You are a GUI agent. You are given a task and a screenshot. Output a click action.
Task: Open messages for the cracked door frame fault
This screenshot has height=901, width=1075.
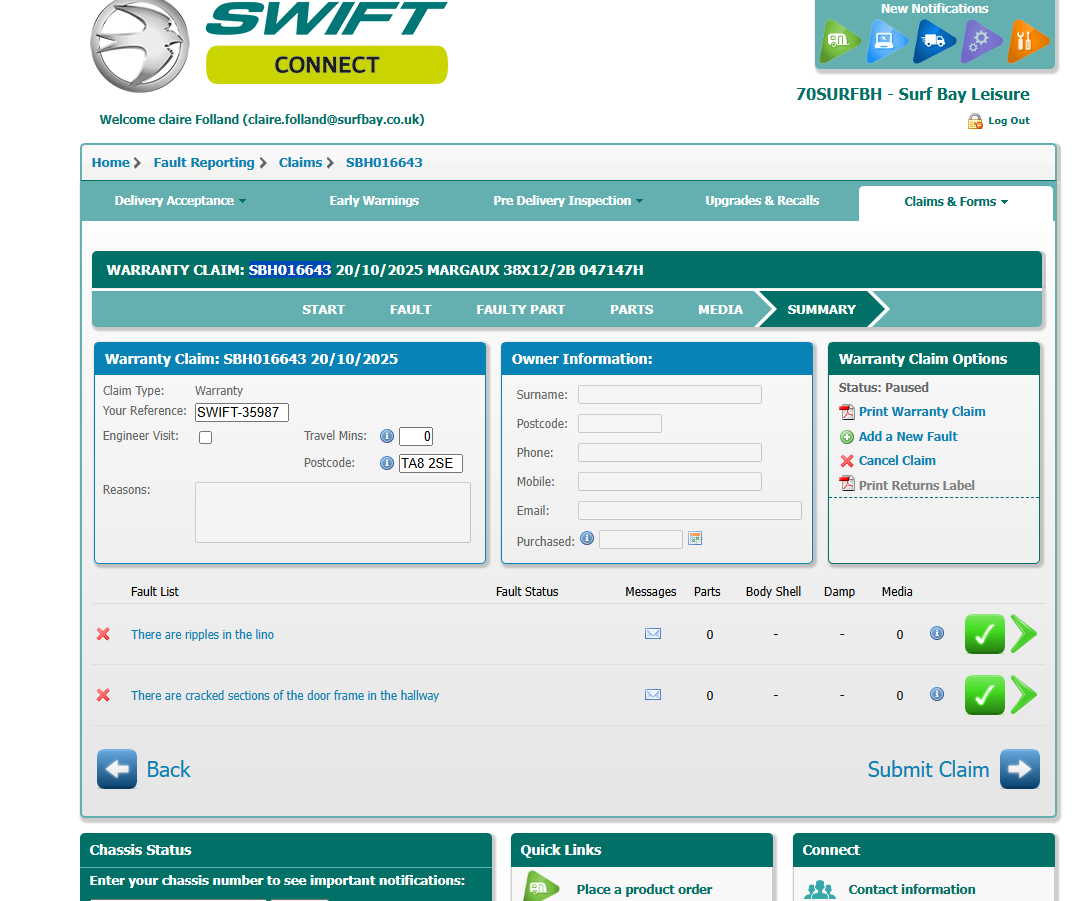point(653,695)
